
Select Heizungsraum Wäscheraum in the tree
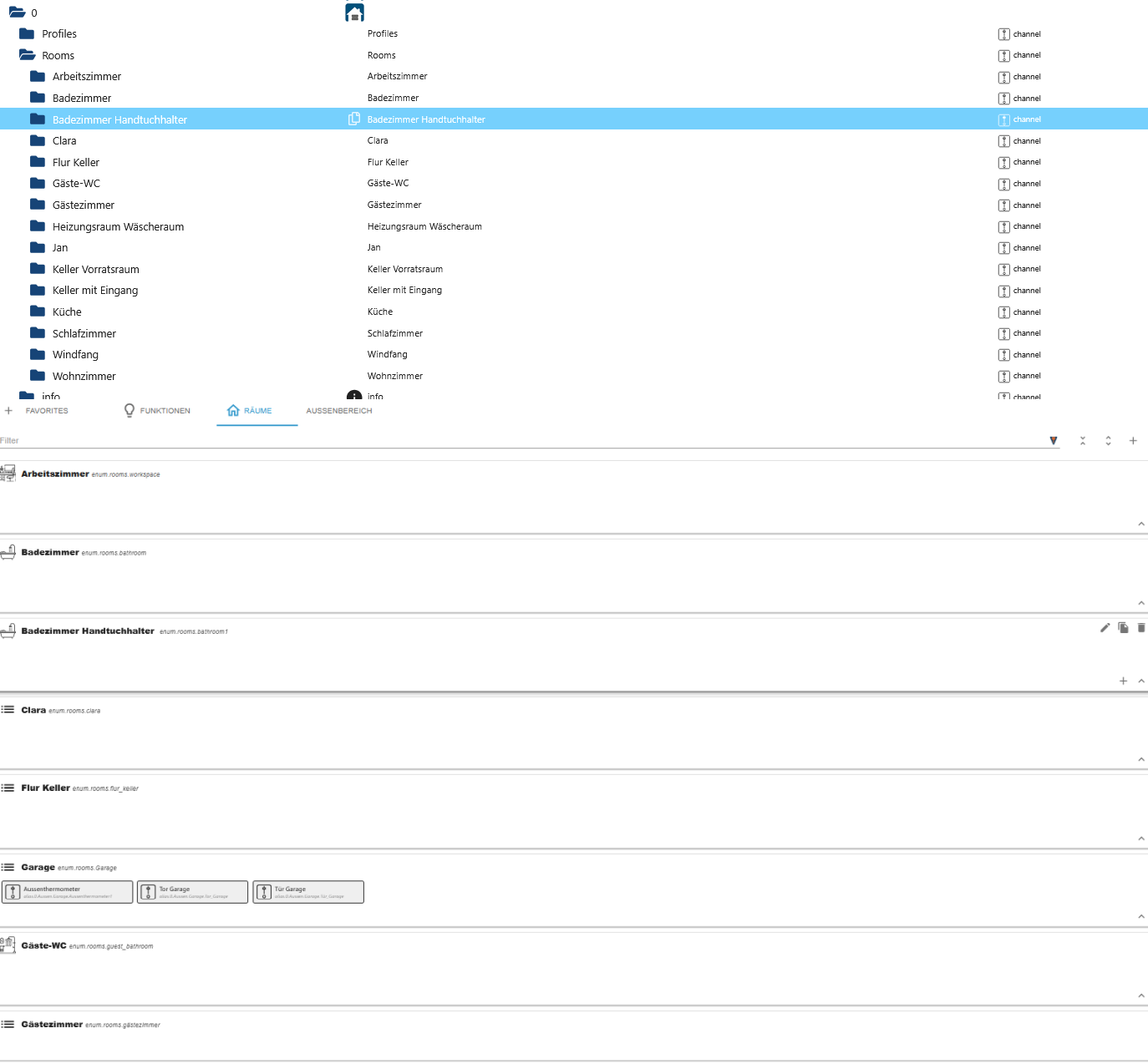coord(118,226)
